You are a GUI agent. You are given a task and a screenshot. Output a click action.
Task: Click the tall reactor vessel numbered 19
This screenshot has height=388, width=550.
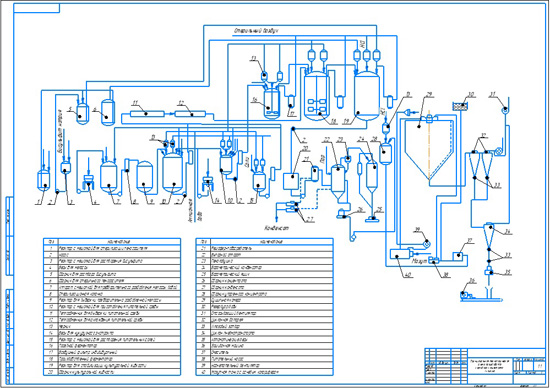[367, 95]
